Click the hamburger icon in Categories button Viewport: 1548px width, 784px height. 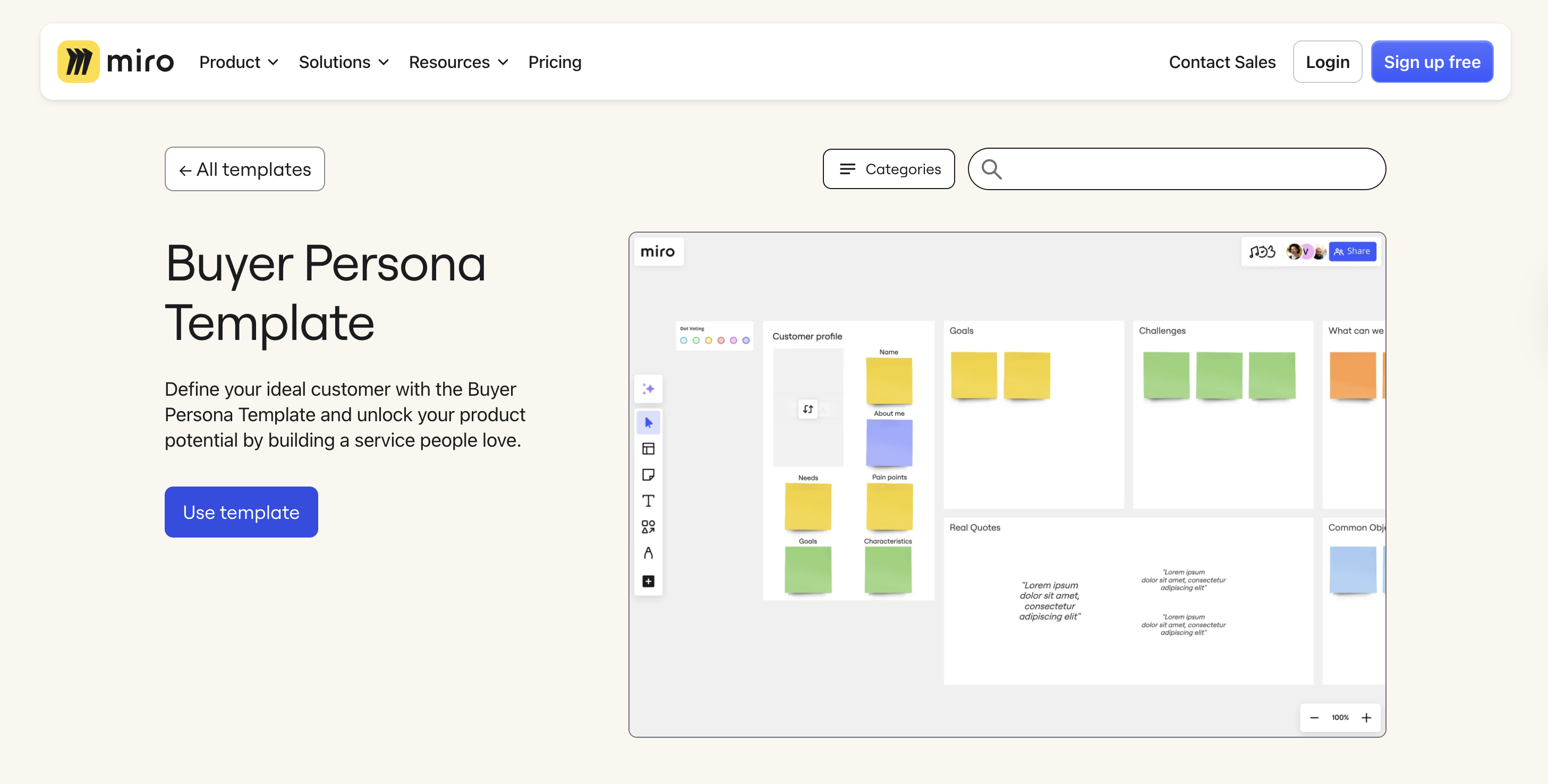pos(847,169)
